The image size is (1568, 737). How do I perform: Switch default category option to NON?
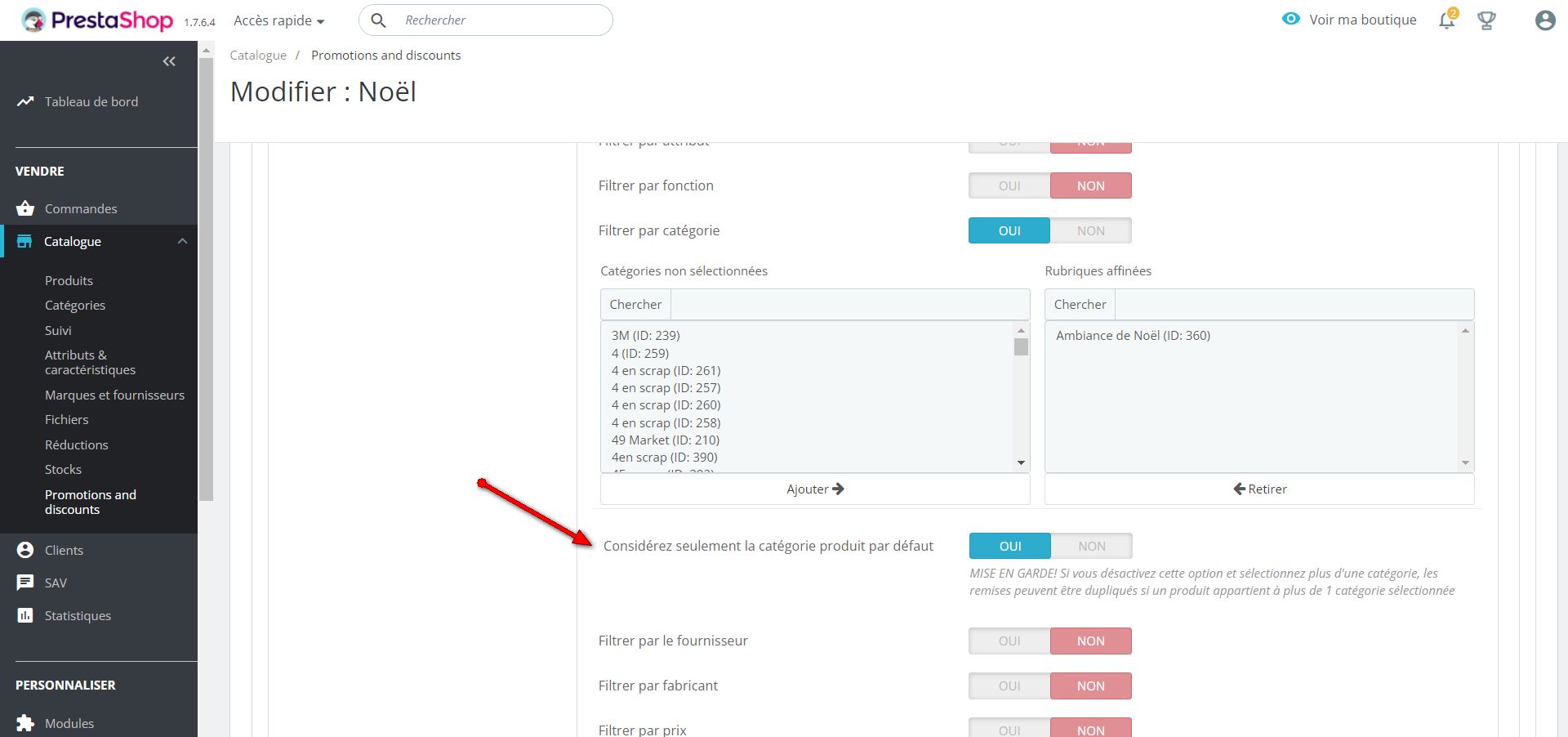tap(1091, 546)
